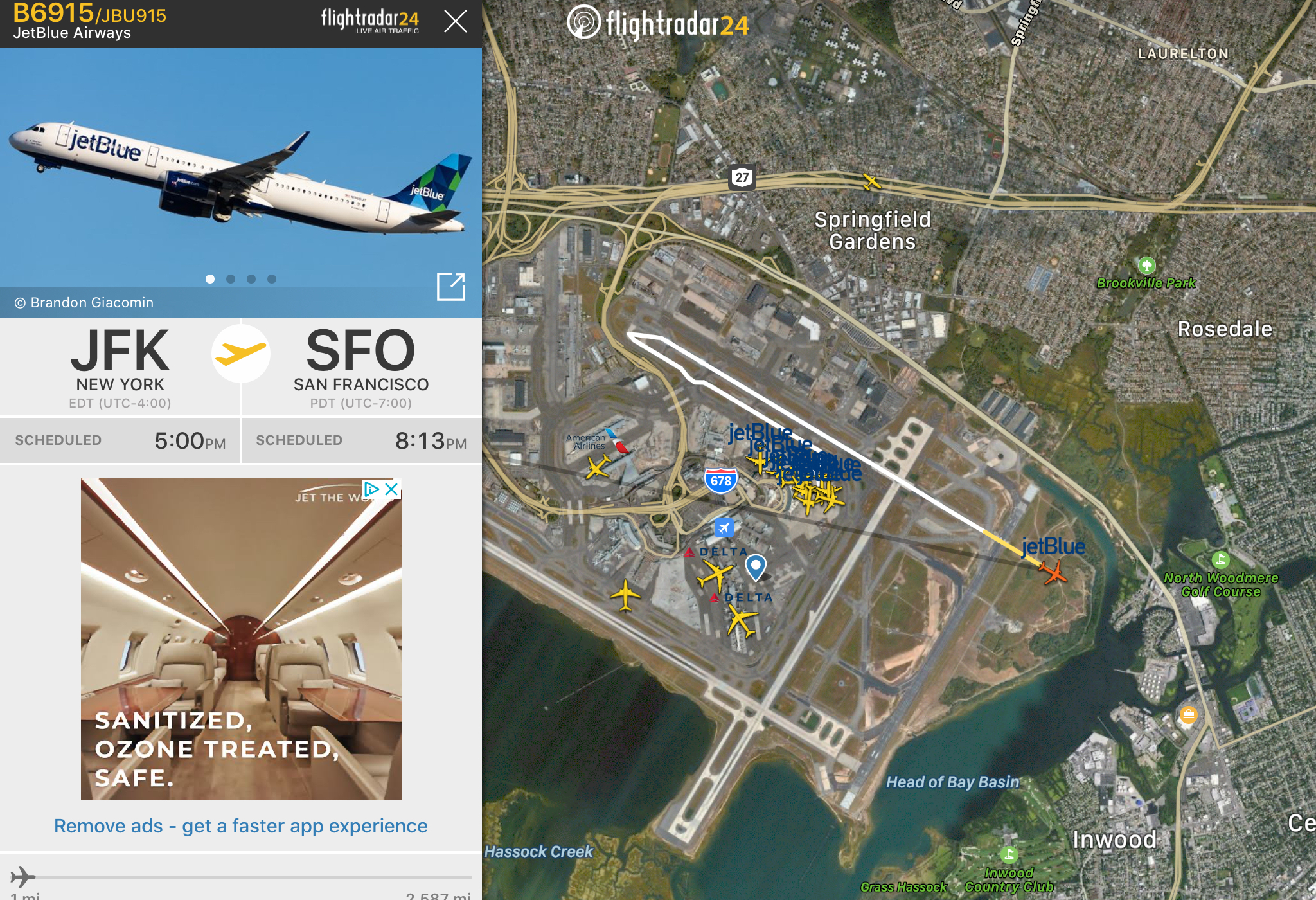Viewport: 1316px width, 900px height.
Task: Select small aircraft flying over Route 27
Action: coord(871,182)
